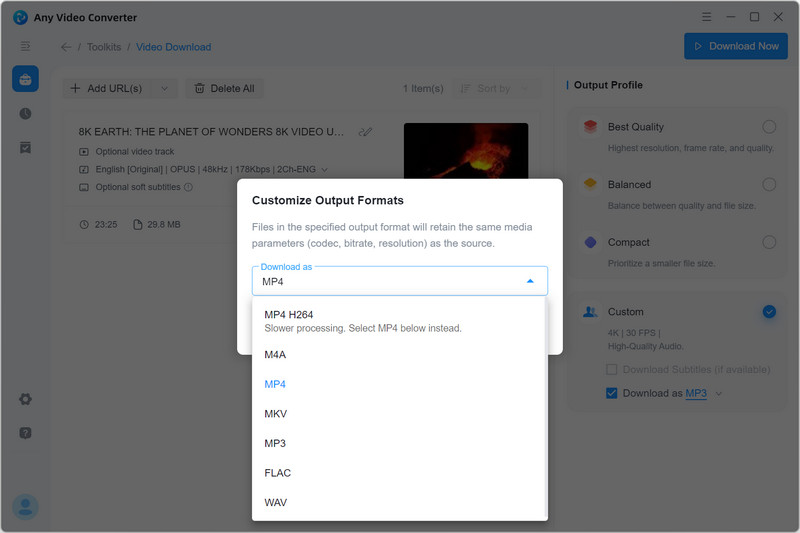Click the Help question mark icon
The width and height of the screenshot is (800, 533).
(x=25, y=433)
